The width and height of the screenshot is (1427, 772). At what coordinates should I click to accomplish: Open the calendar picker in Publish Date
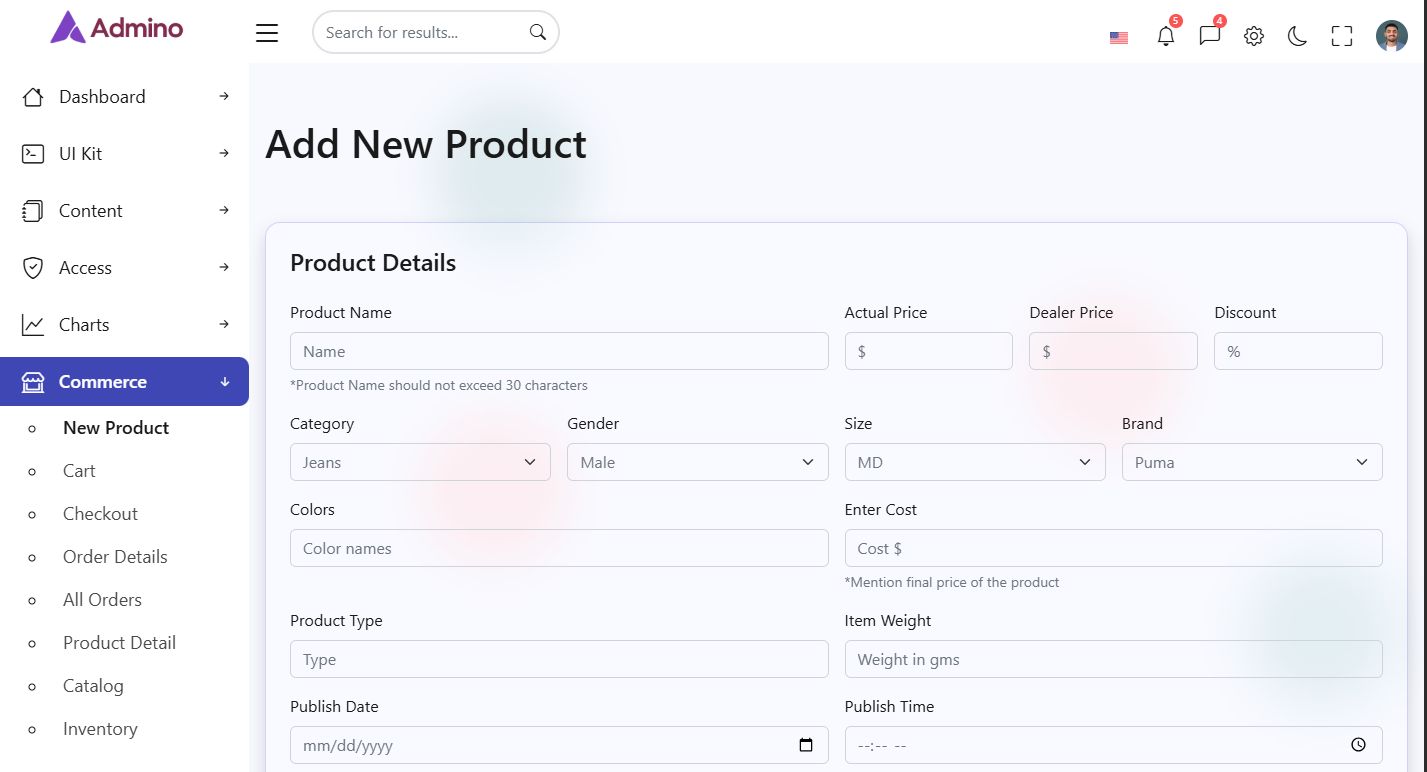point(806,745)
